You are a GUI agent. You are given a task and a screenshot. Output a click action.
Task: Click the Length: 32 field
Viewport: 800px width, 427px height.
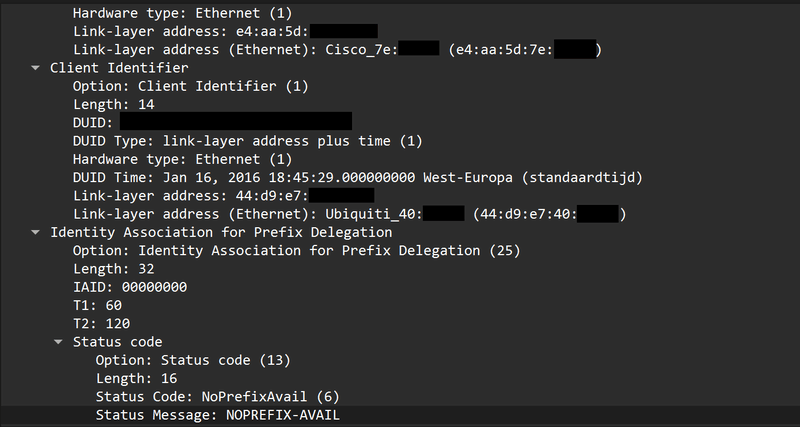click(x=111, y=269)
